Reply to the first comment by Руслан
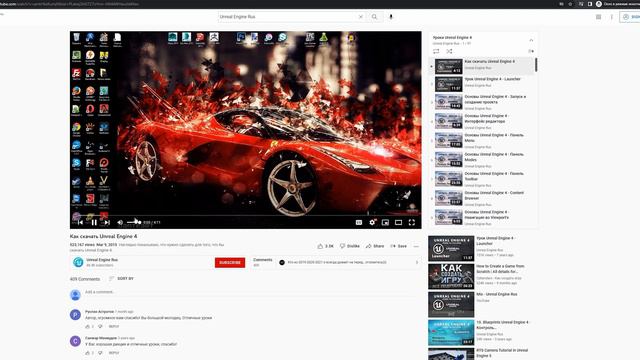The height and width of the screenshot is (360, 640). pyautogui.click(x=114, y=327)
